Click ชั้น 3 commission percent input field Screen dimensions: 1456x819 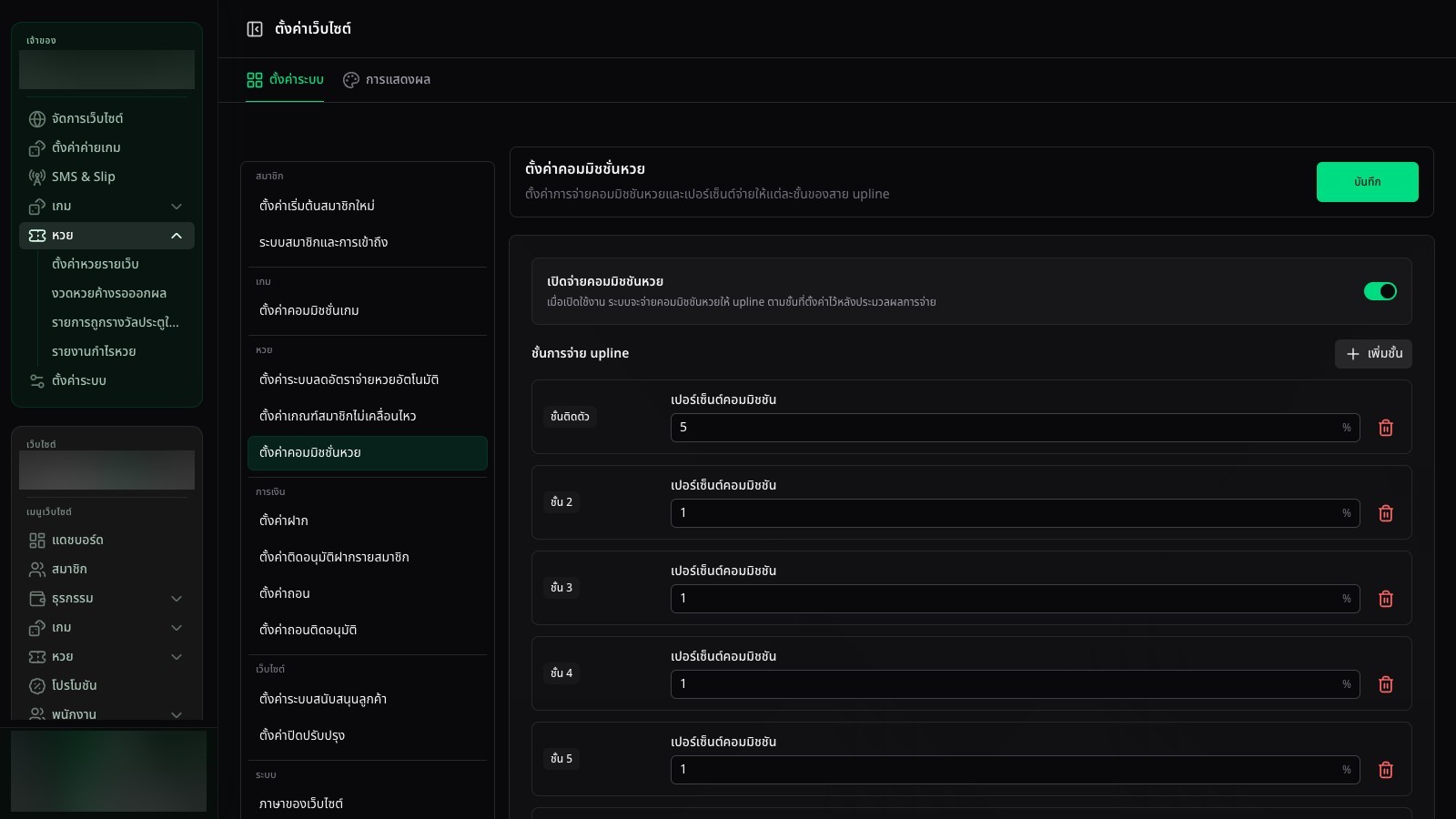(1015, 599)
